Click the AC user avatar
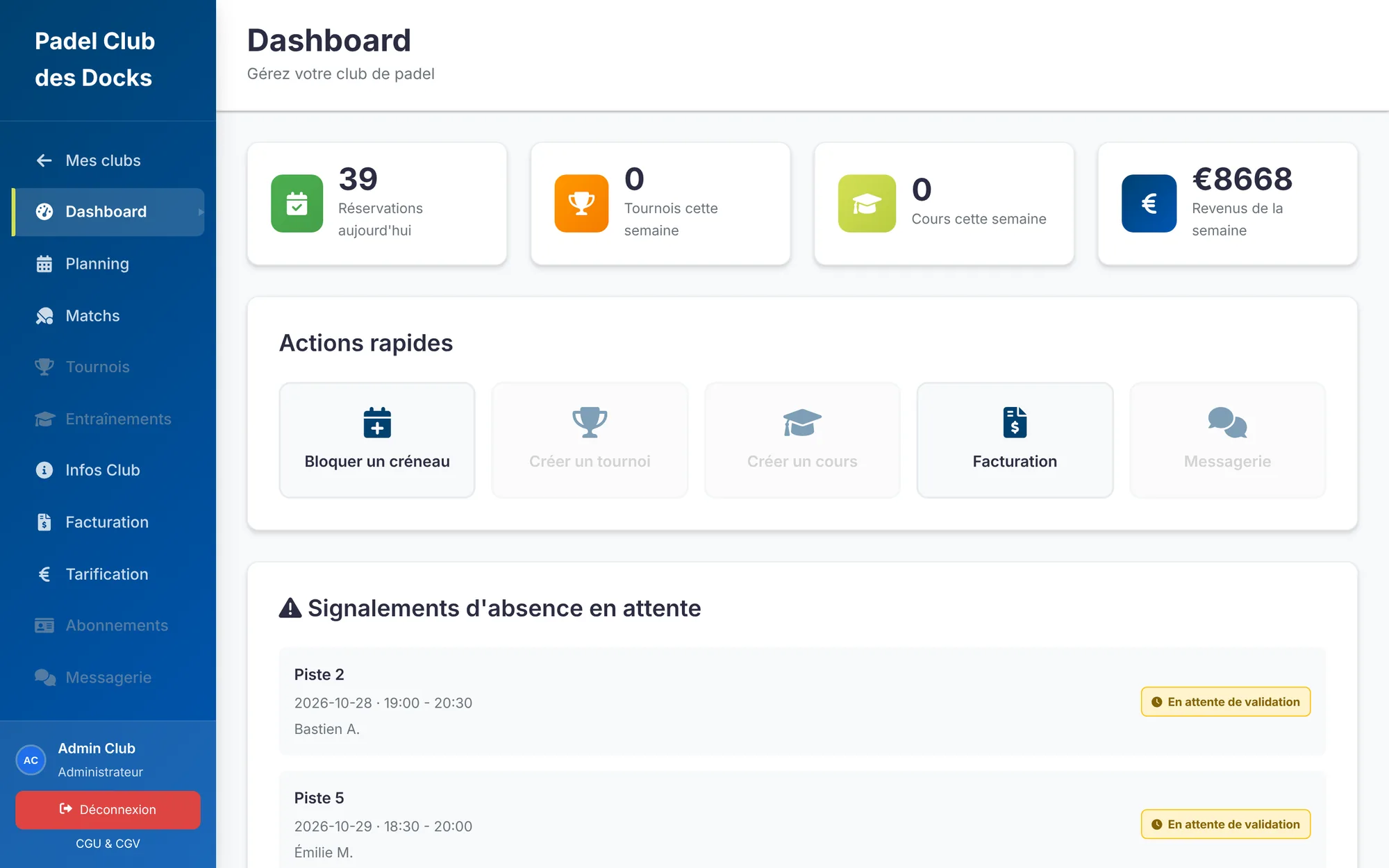The height and width of the screenshot is (868, 1389). 31,760
